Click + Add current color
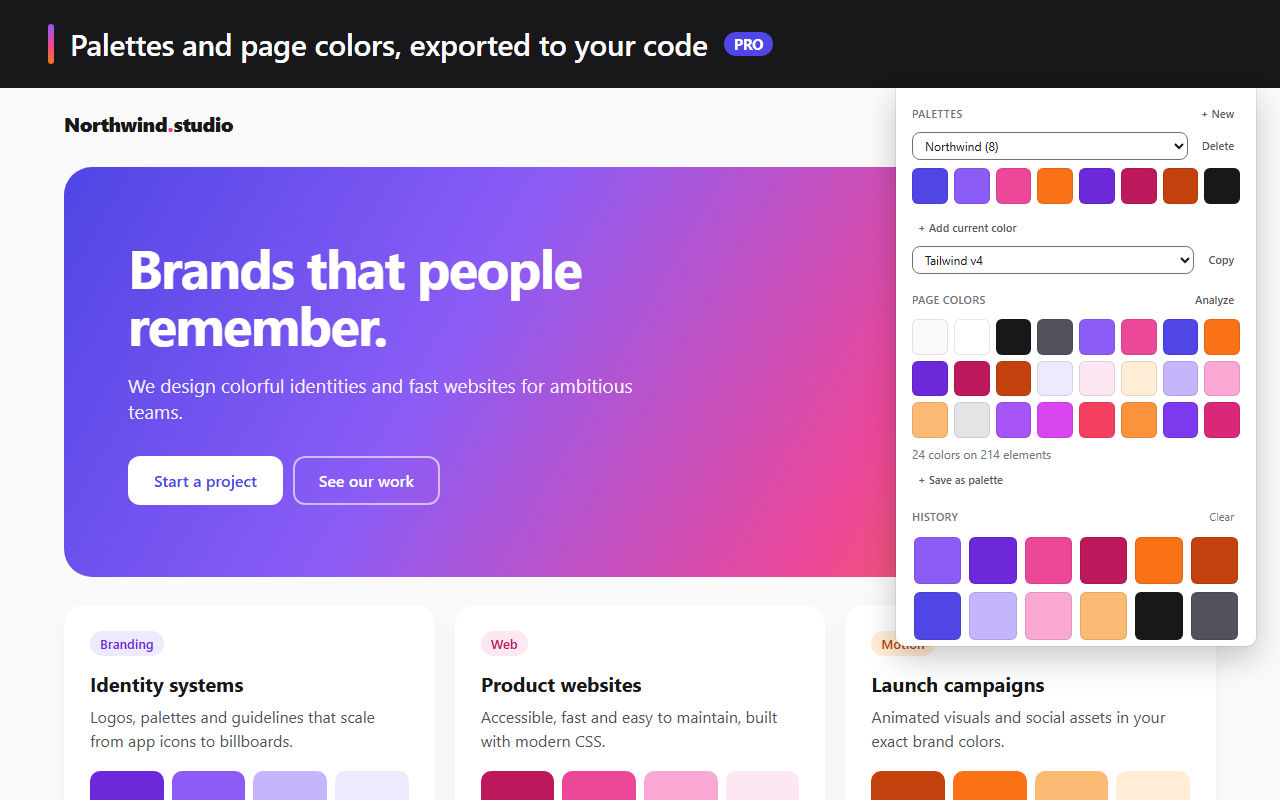1280x800 pixels. (x=968, y=228)
